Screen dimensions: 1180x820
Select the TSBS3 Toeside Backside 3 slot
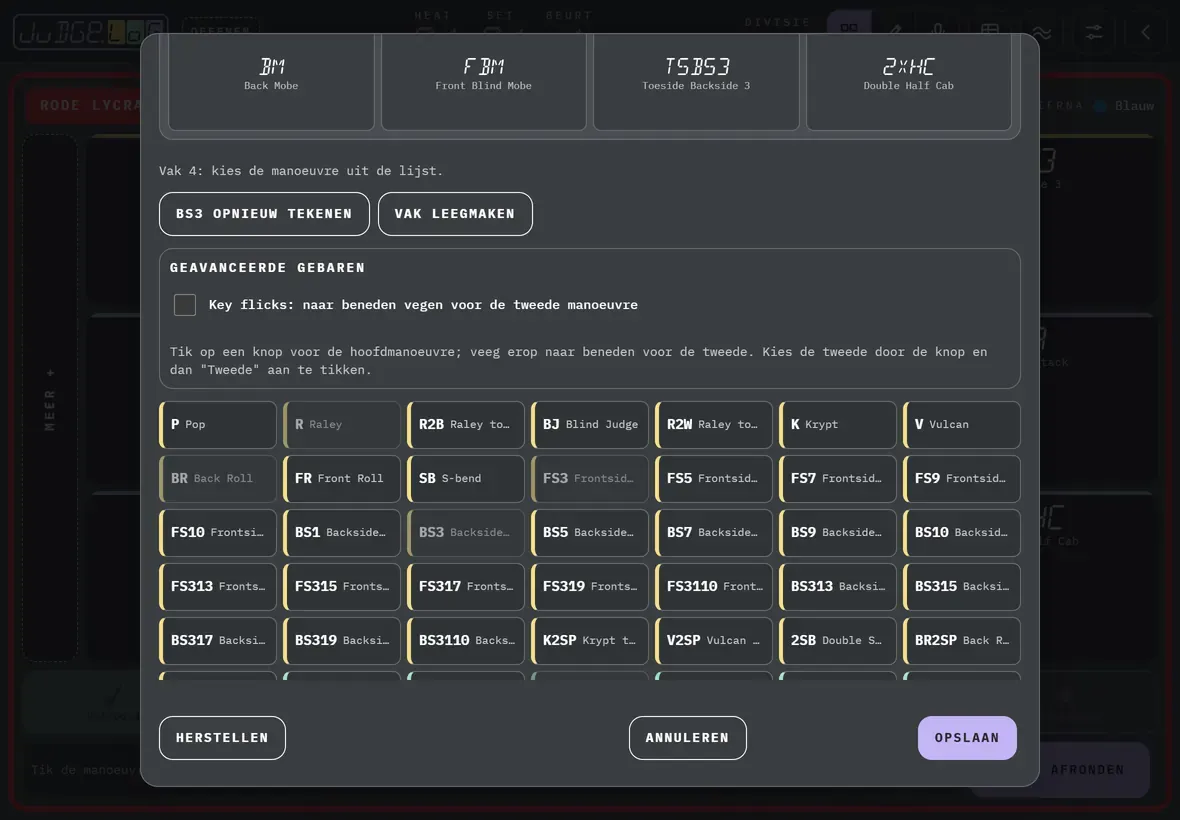[696, 82]
